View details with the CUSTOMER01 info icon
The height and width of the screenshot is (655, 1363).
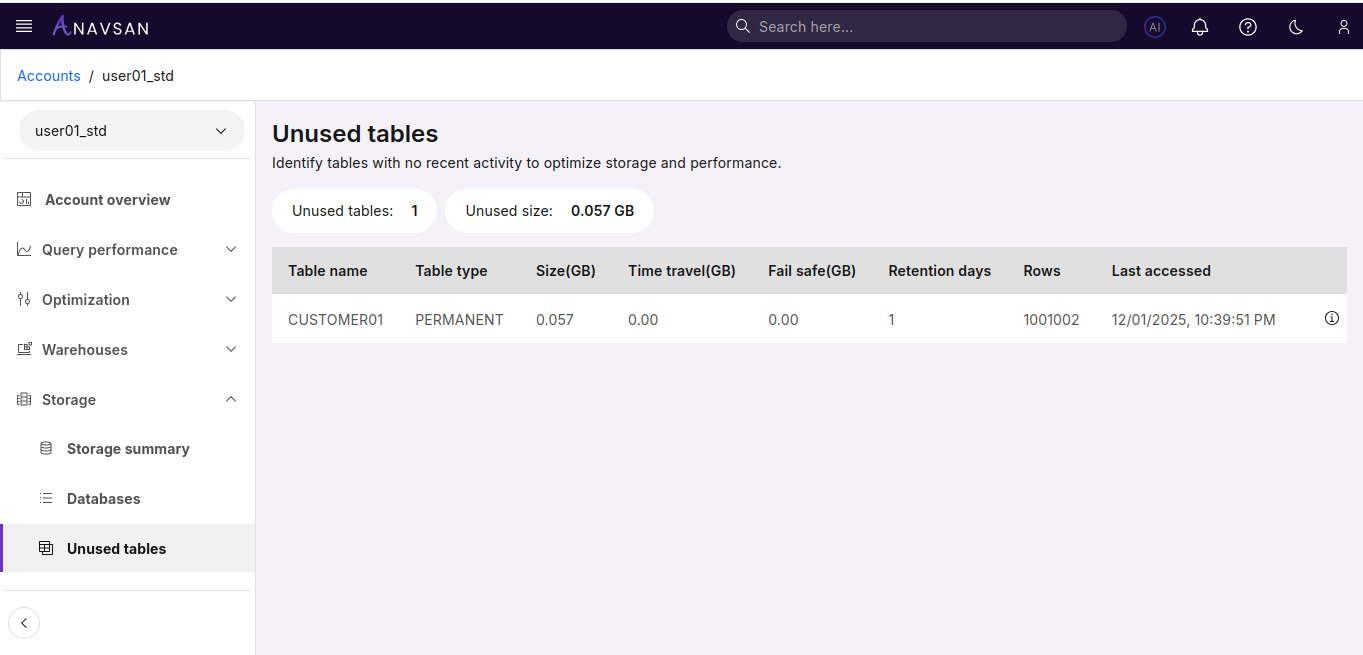click(x=1331, y=318)
